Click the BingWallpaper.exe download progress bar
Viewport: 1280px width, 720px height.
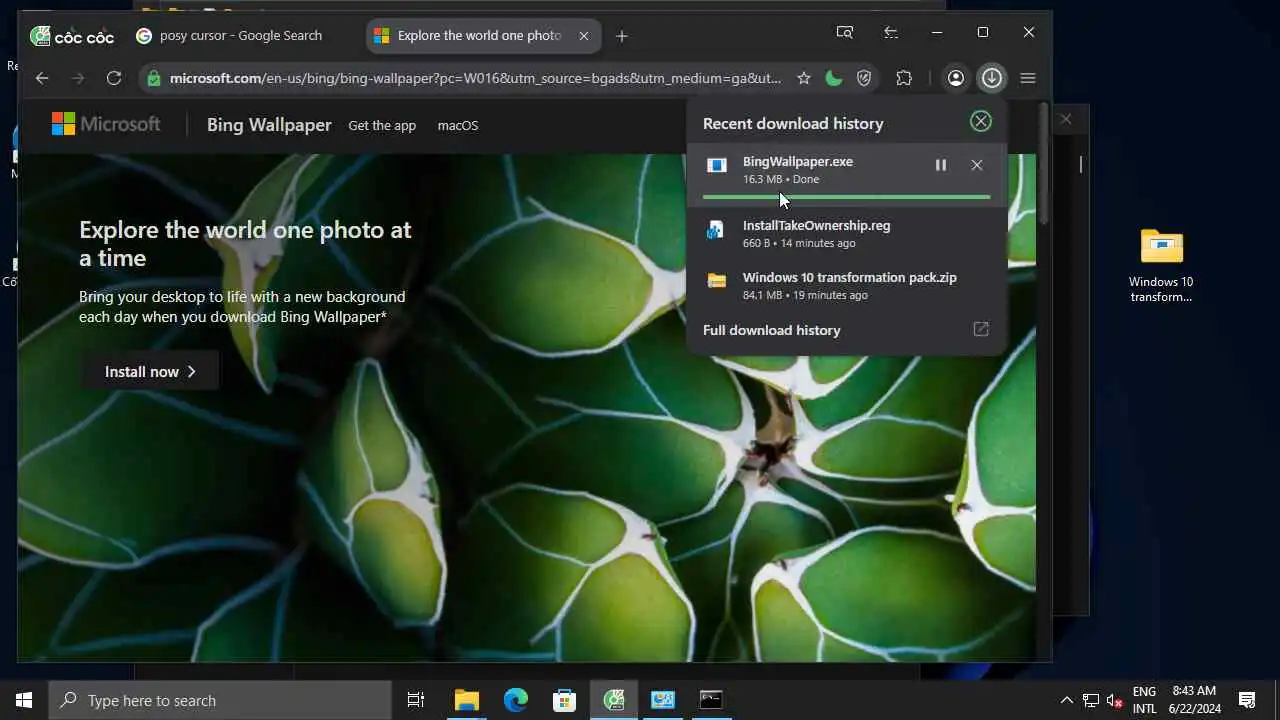pos(846,197)
